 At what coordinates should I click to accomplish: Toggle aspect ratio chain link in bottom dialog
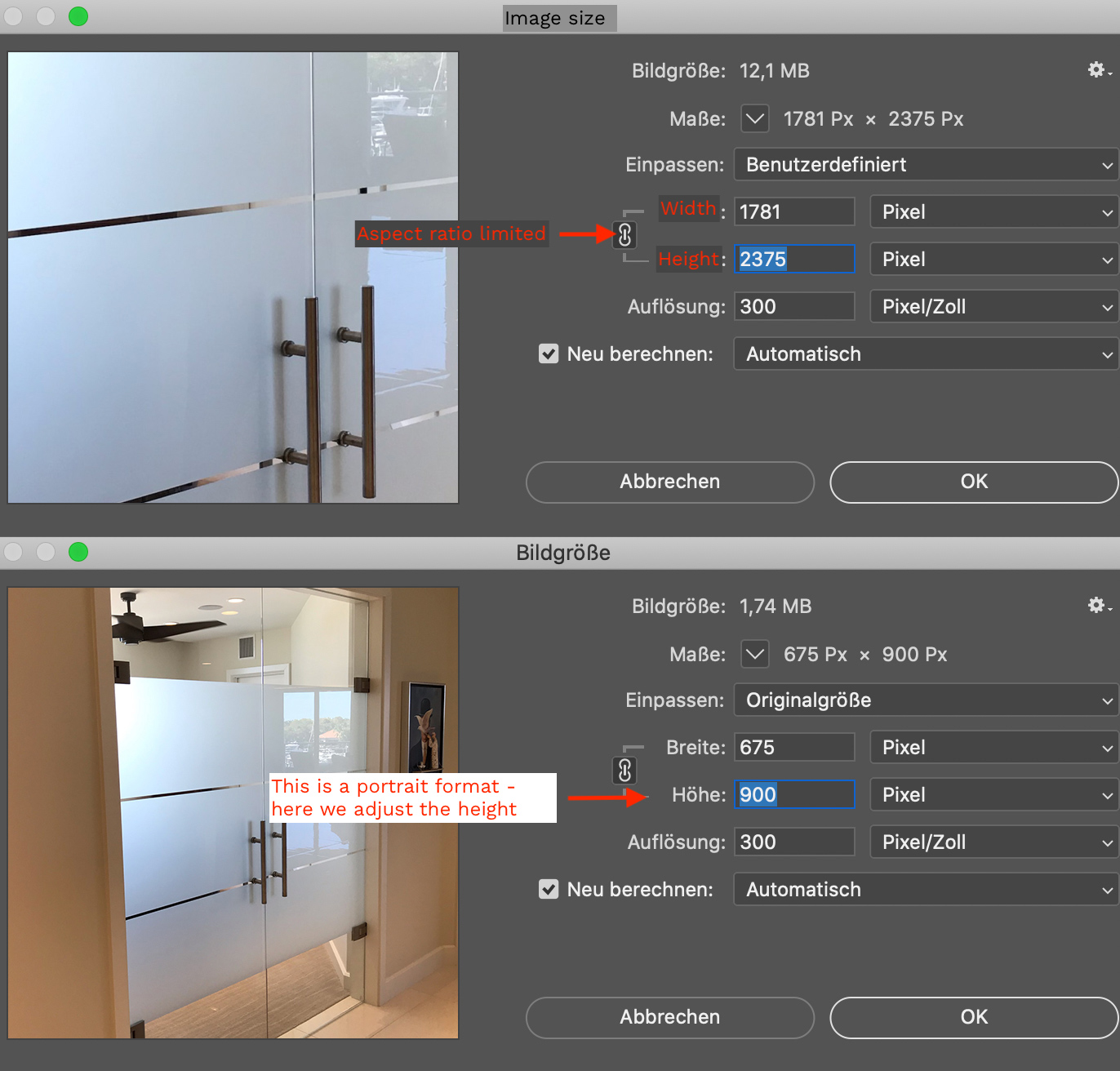(x=624, y=771)
